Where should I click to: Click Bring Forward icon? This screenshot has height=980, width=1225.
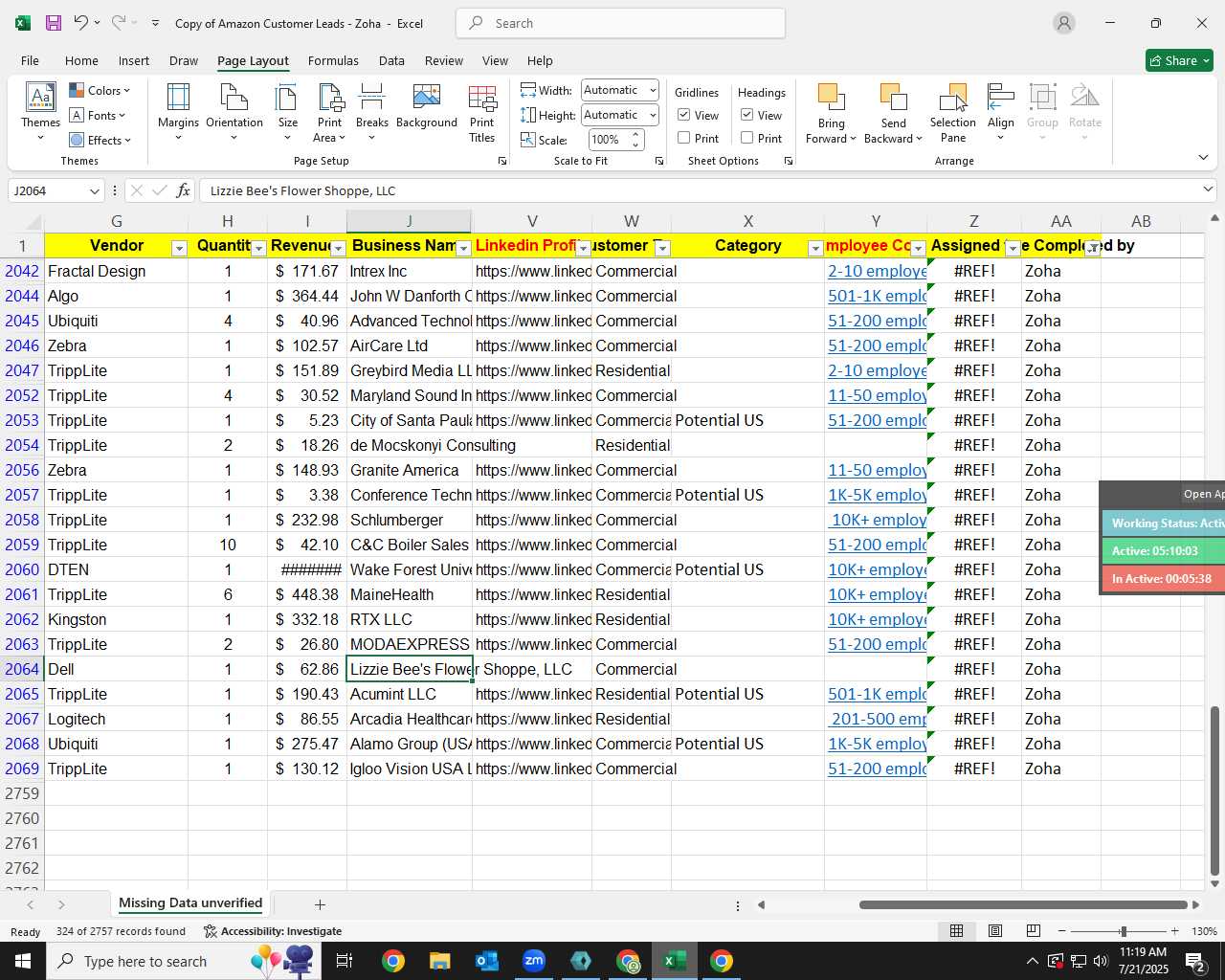point(832,97)
